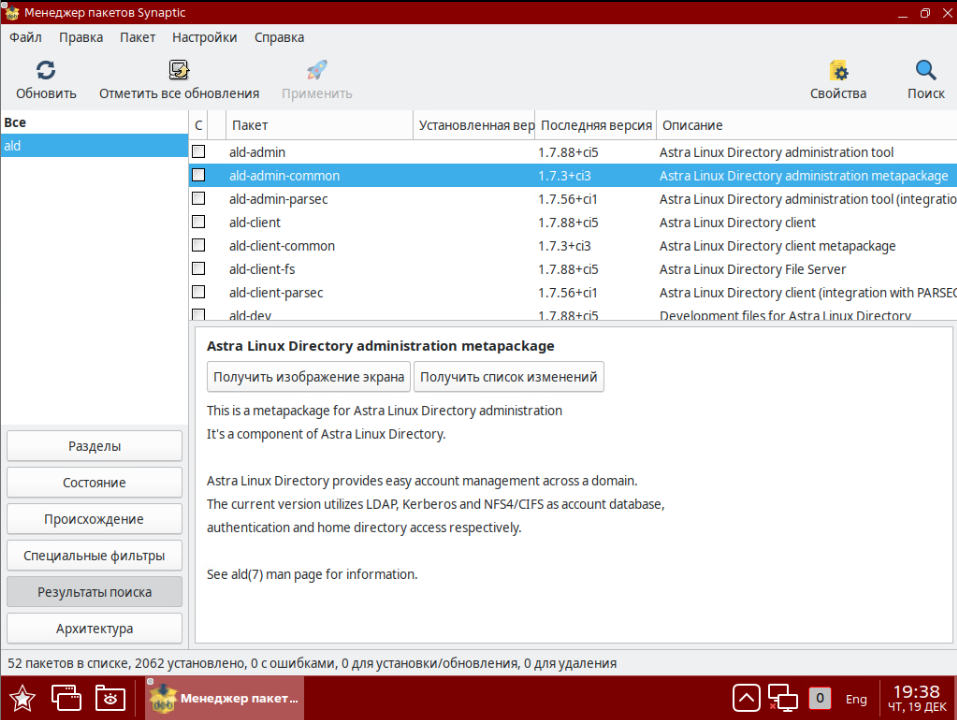The height and width of the screenshot is (720, 957).
Task: Select the ald-admin package row
Action: coord(573,152)
